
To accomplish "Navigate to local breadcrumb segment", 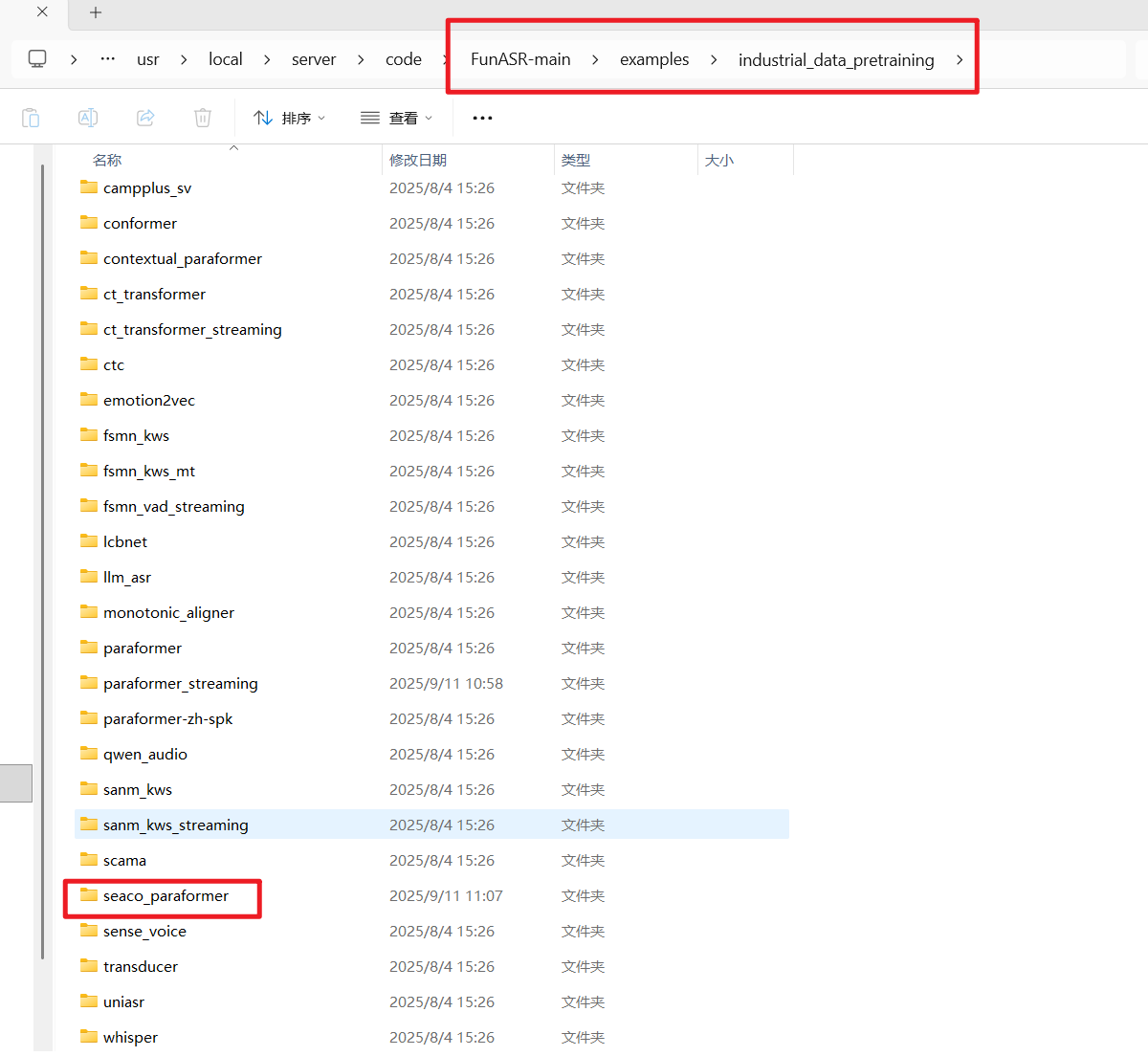I will pos(226,59).
